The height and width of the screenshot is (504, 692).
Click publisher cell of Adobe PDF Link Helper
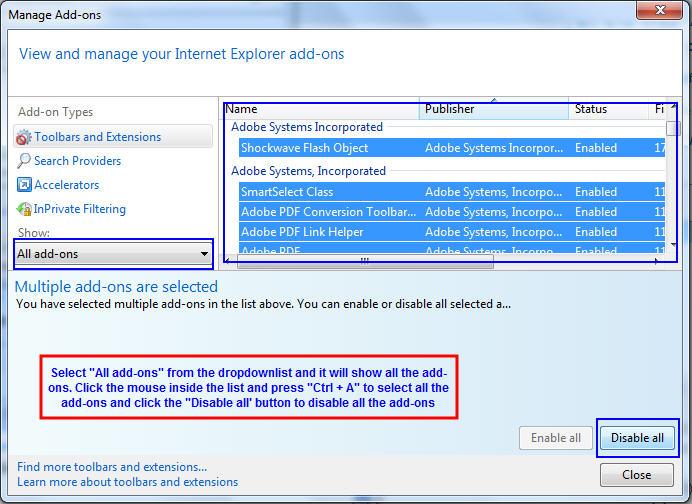click(x=493, y=232)
